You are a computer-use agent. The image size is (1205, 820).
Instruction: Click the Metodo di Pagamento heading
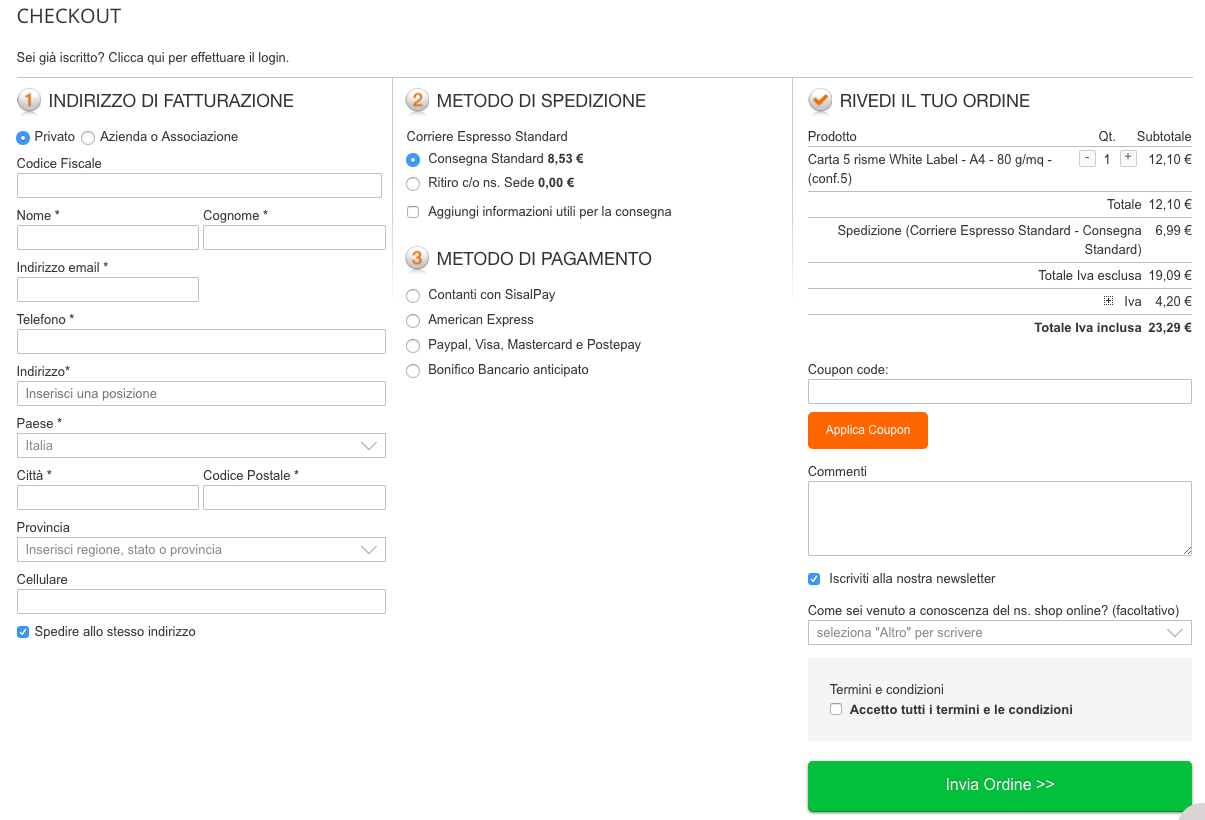544,259
